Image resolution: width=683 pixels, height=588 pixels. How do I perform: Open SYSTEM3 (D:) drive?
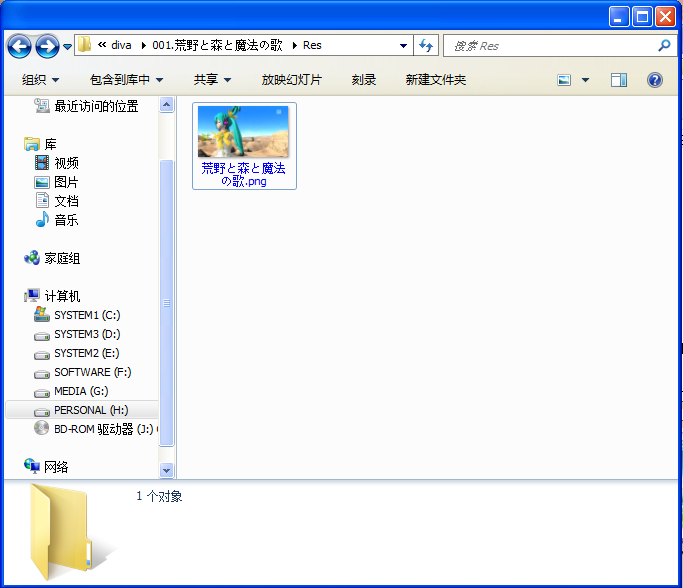click(87, 334)
